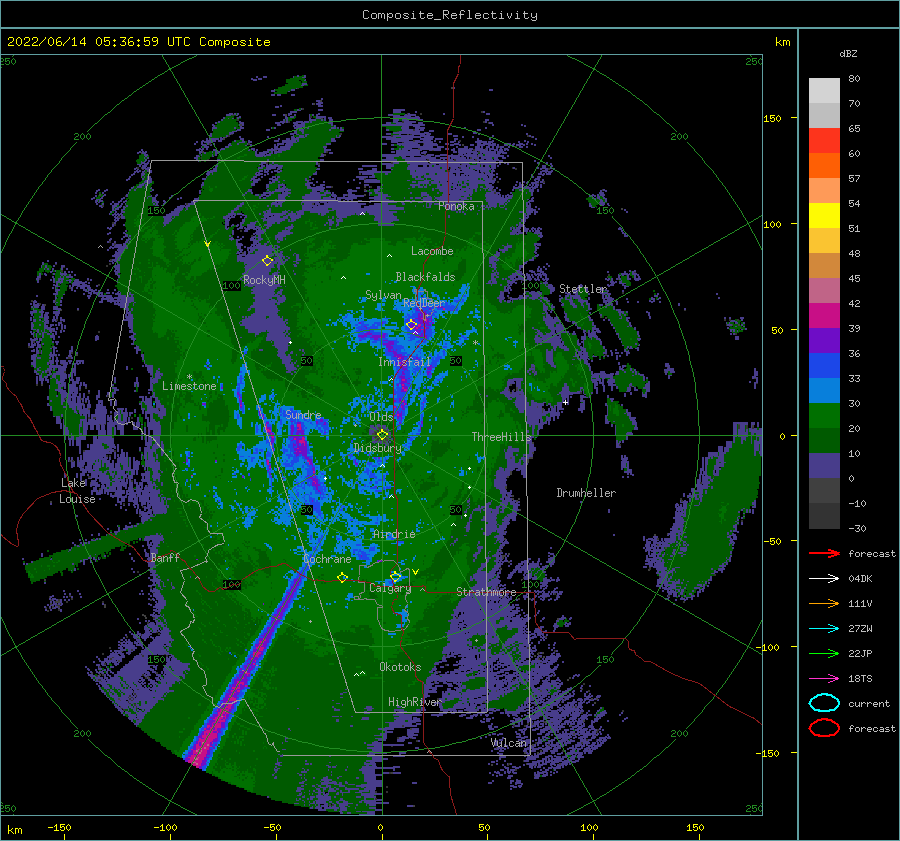Image resolution: width=900 pixels, height=841 pixels.
Task: Click the red forecast arrow legend icon
Action: [x=824, y=553]
